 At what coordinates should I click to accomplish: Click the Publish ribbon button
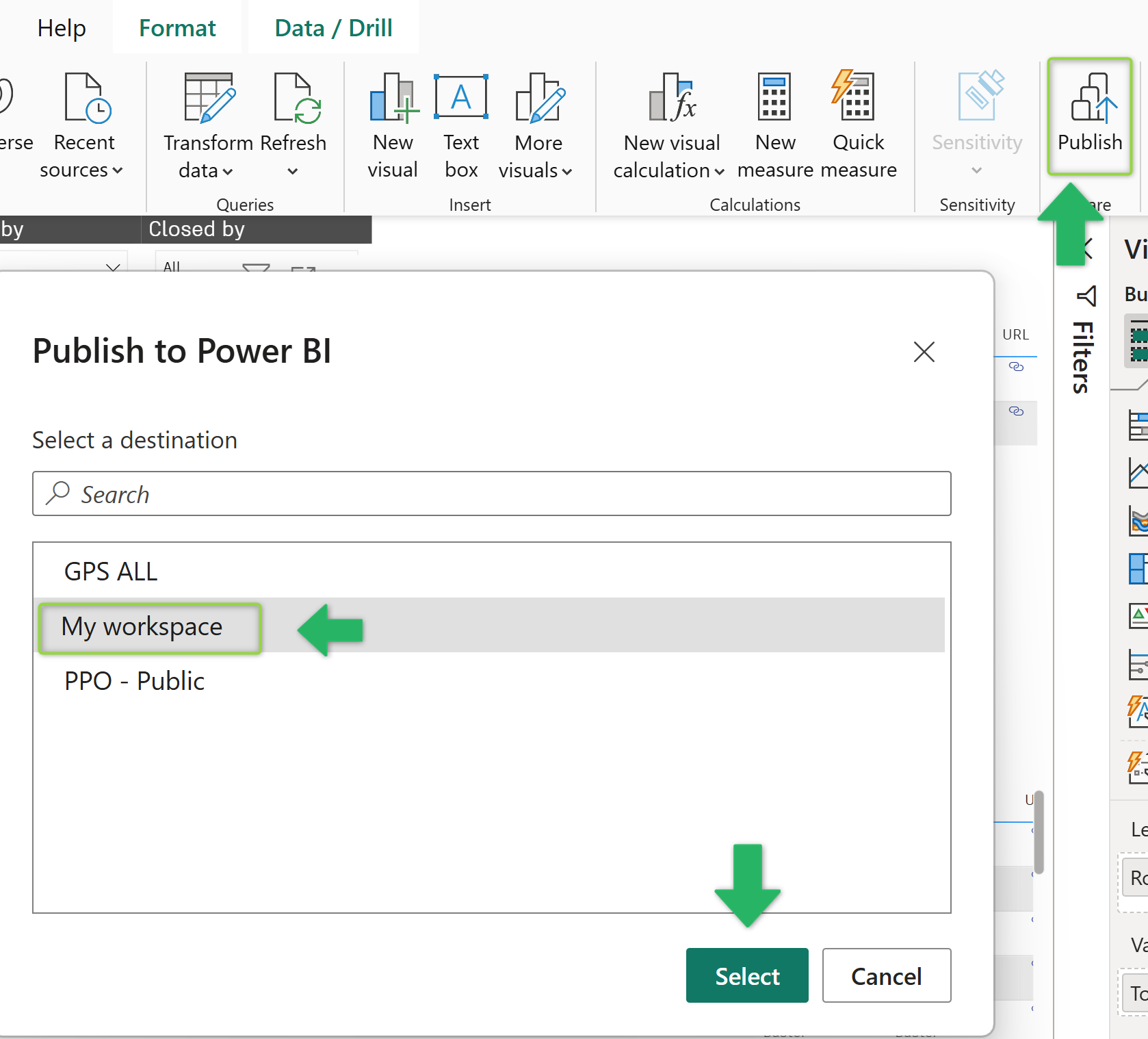pos(1089,115)
